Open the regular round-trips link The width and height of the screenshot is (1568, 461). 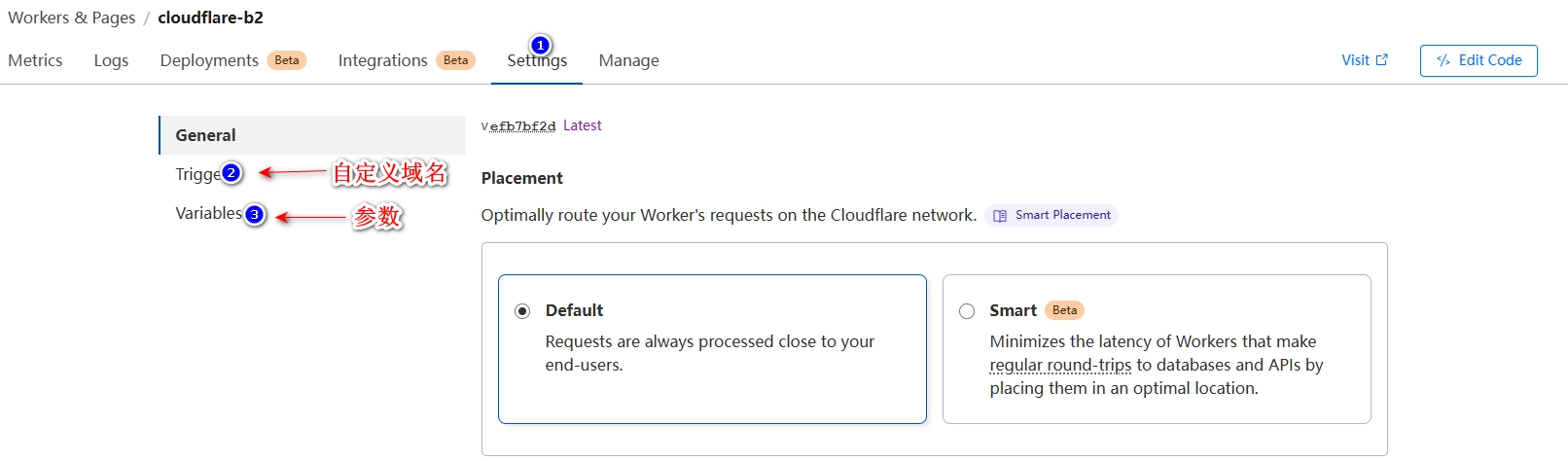1060,365
